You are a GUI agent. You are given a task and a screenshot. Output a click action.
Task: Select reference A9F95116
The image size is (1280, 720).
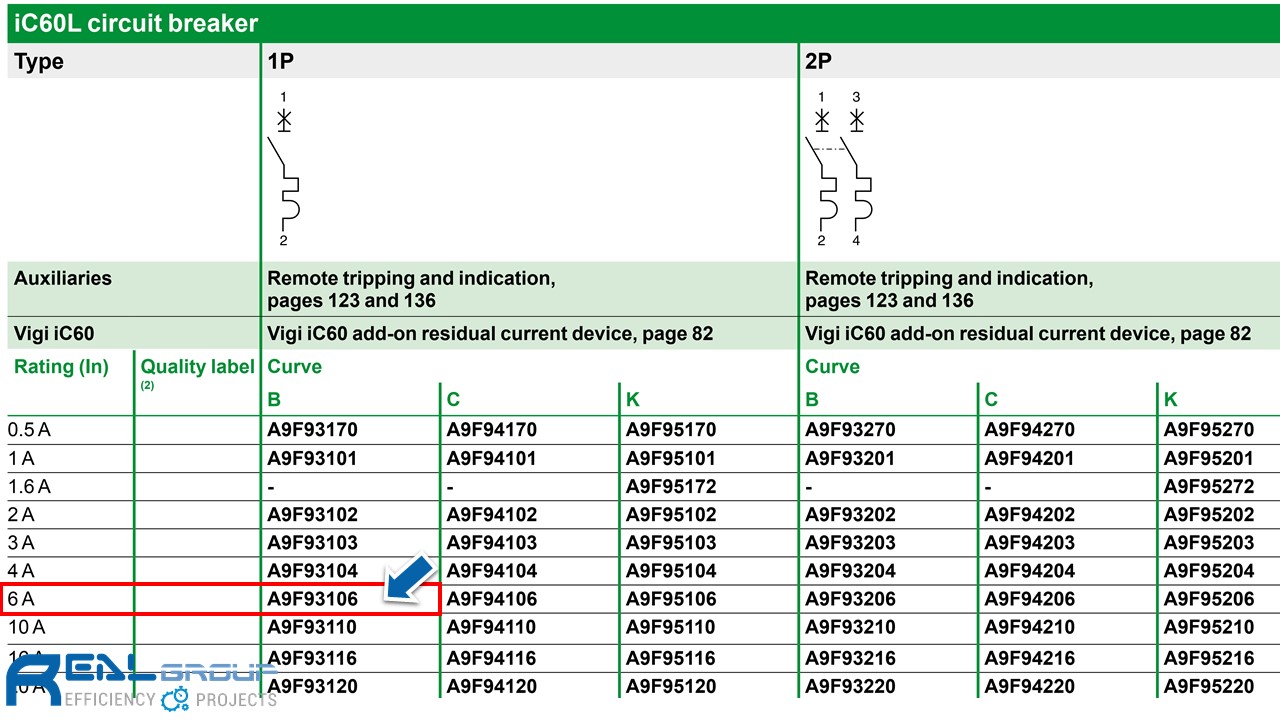671,658
